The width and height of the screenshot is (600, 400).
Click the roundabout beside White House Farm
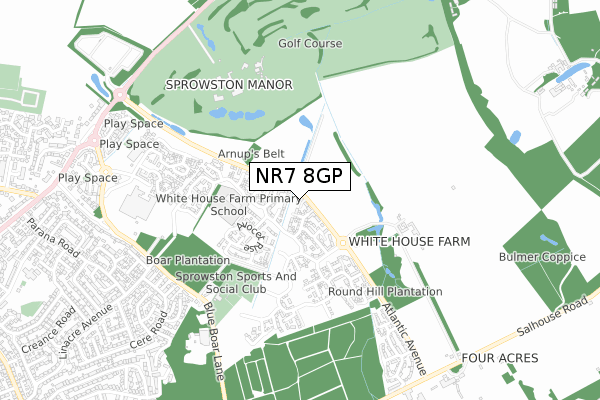[341, 242]
